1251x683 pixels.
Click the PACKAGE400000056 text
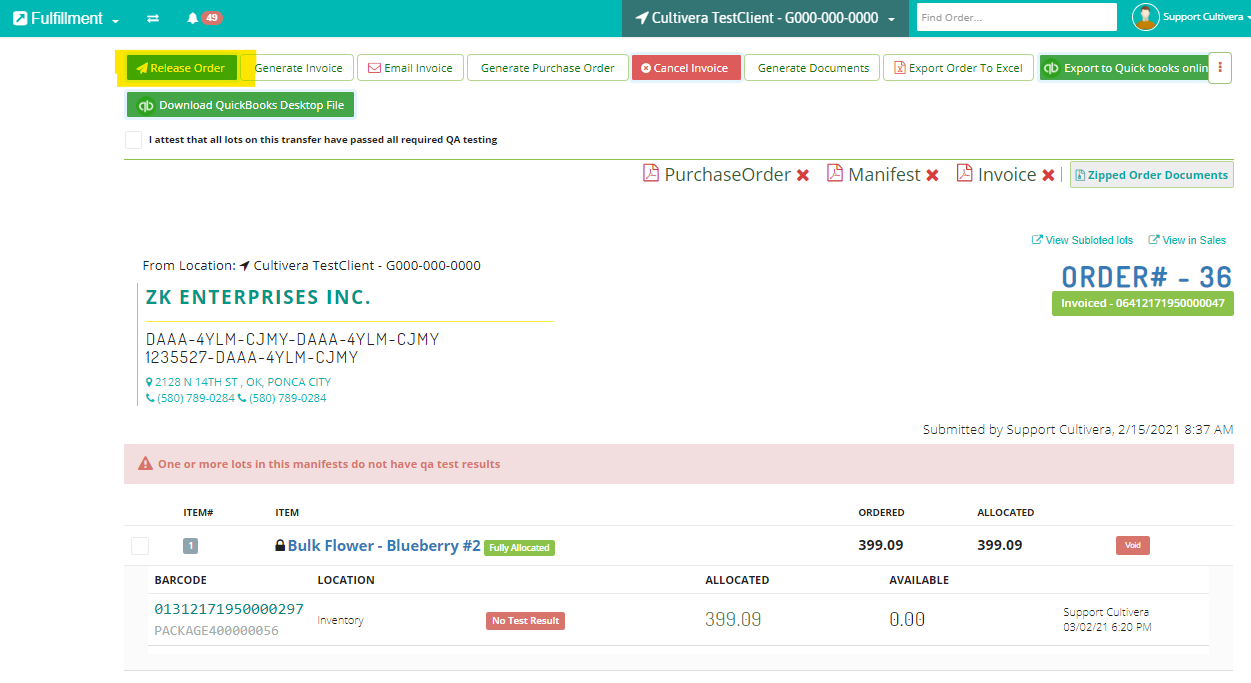point(216,631)
